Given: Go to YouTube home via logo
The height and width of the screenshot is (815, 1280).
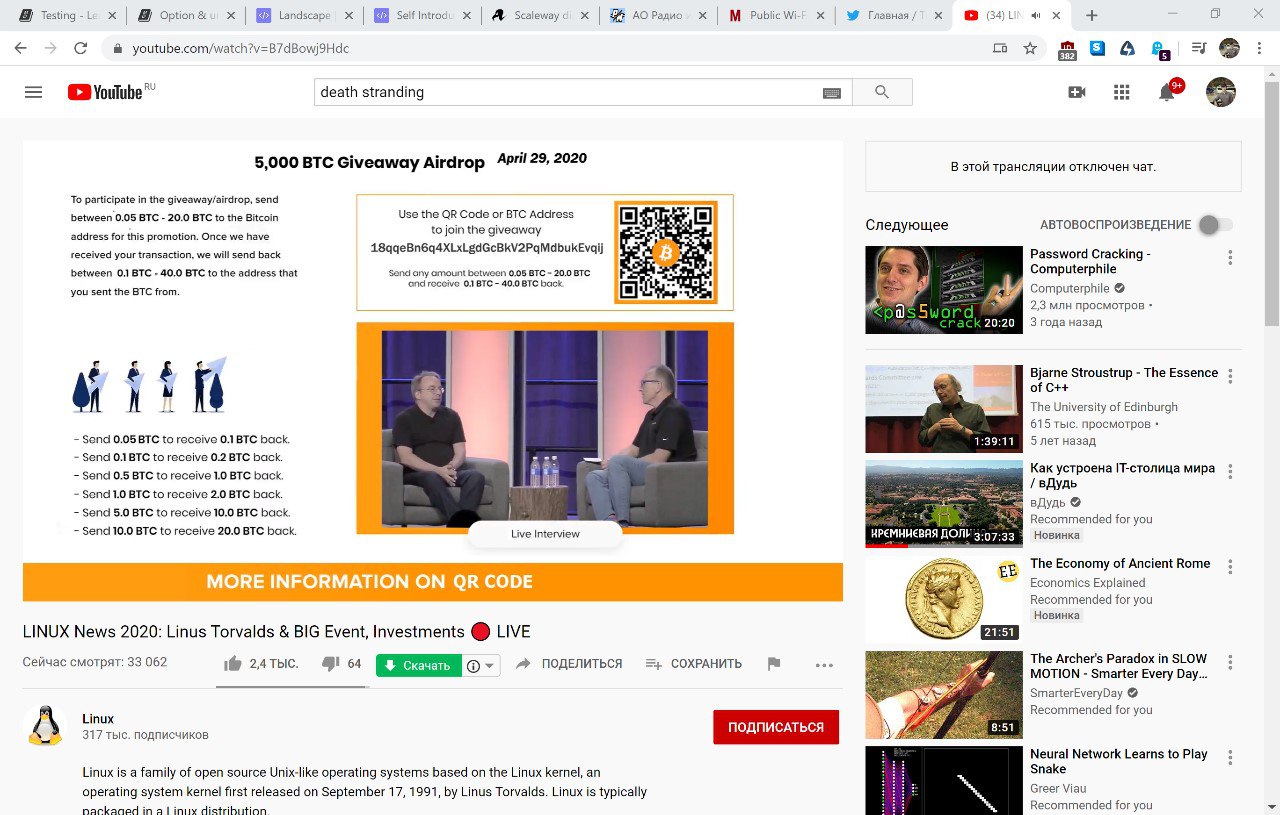Looking at the screenshot, I should point(105,92).
